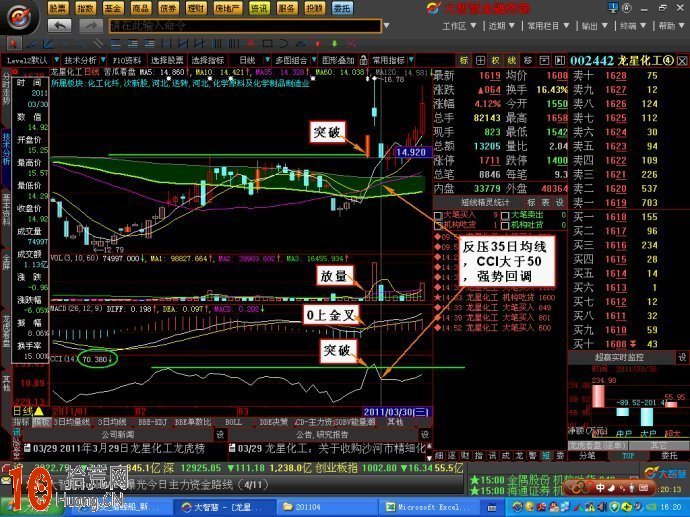Image resolution: width=690 pixels, height=517 pixels.
Task: Expand the Level2默认 dropdown
Action: tap(56, 60)
